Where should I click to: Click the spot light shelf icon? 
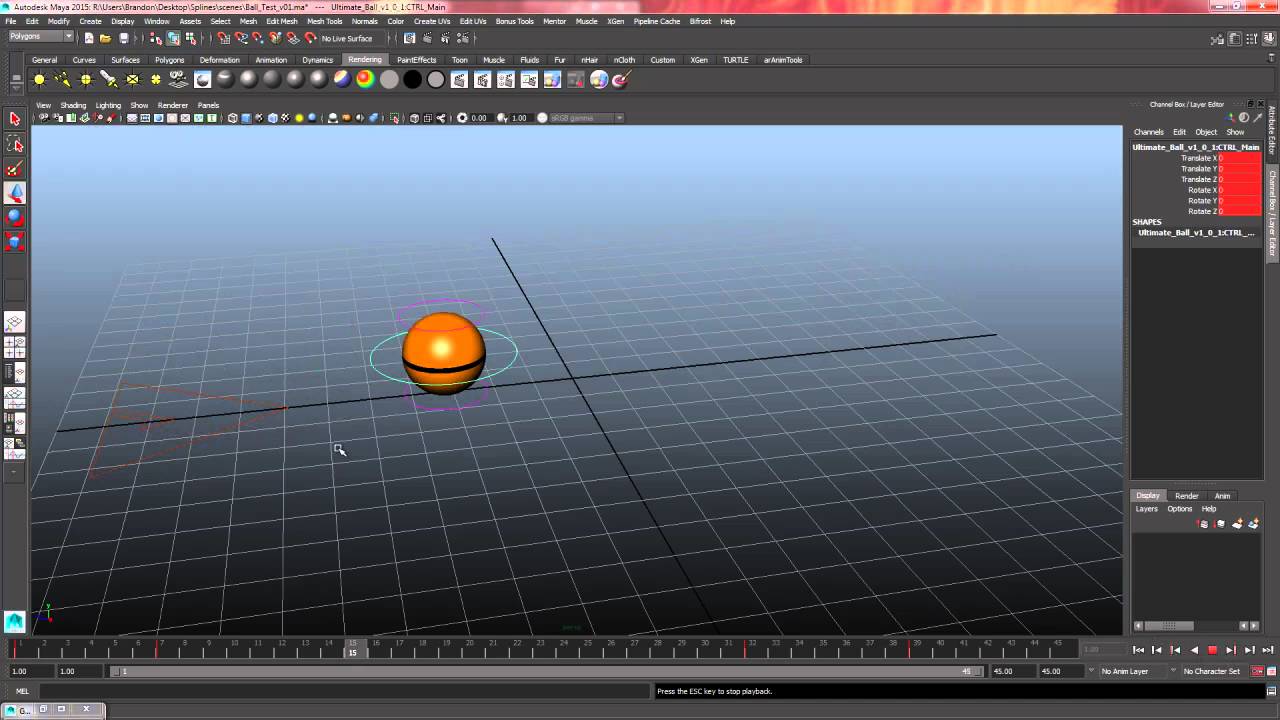(x=109, y=80)
